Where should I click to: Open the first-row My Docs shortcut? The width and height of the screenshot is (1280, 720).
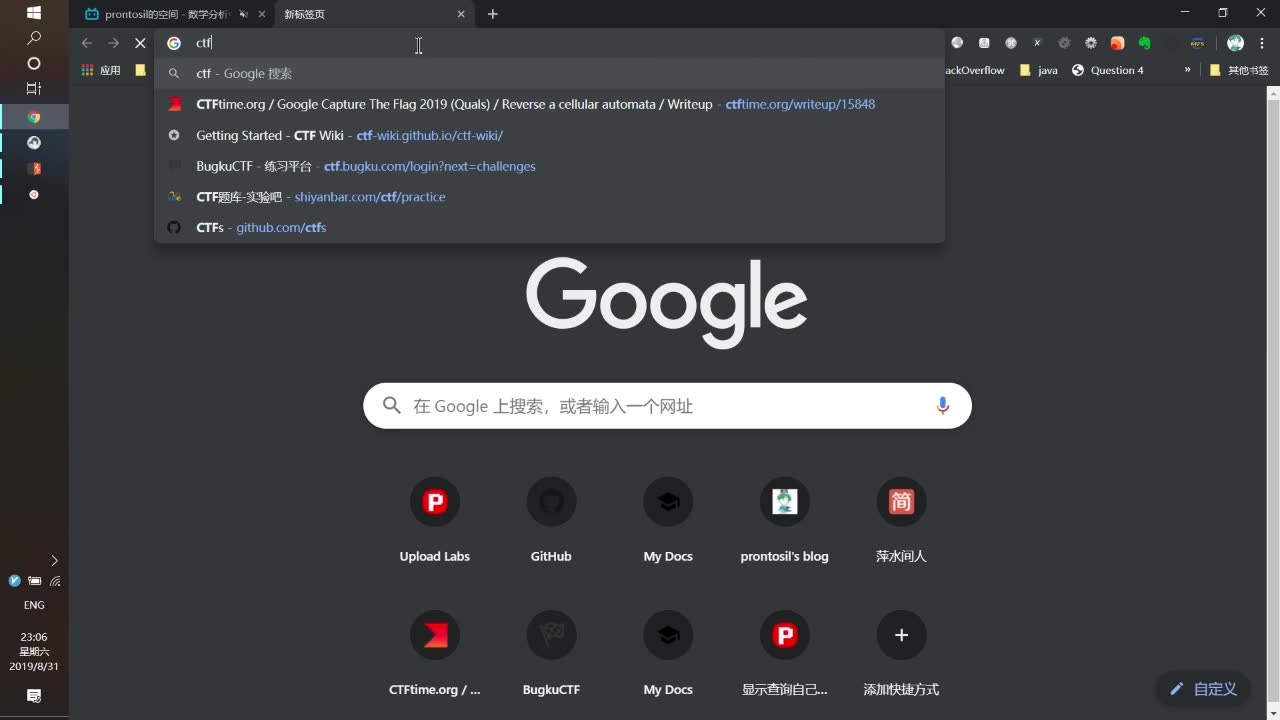(668, 521)
